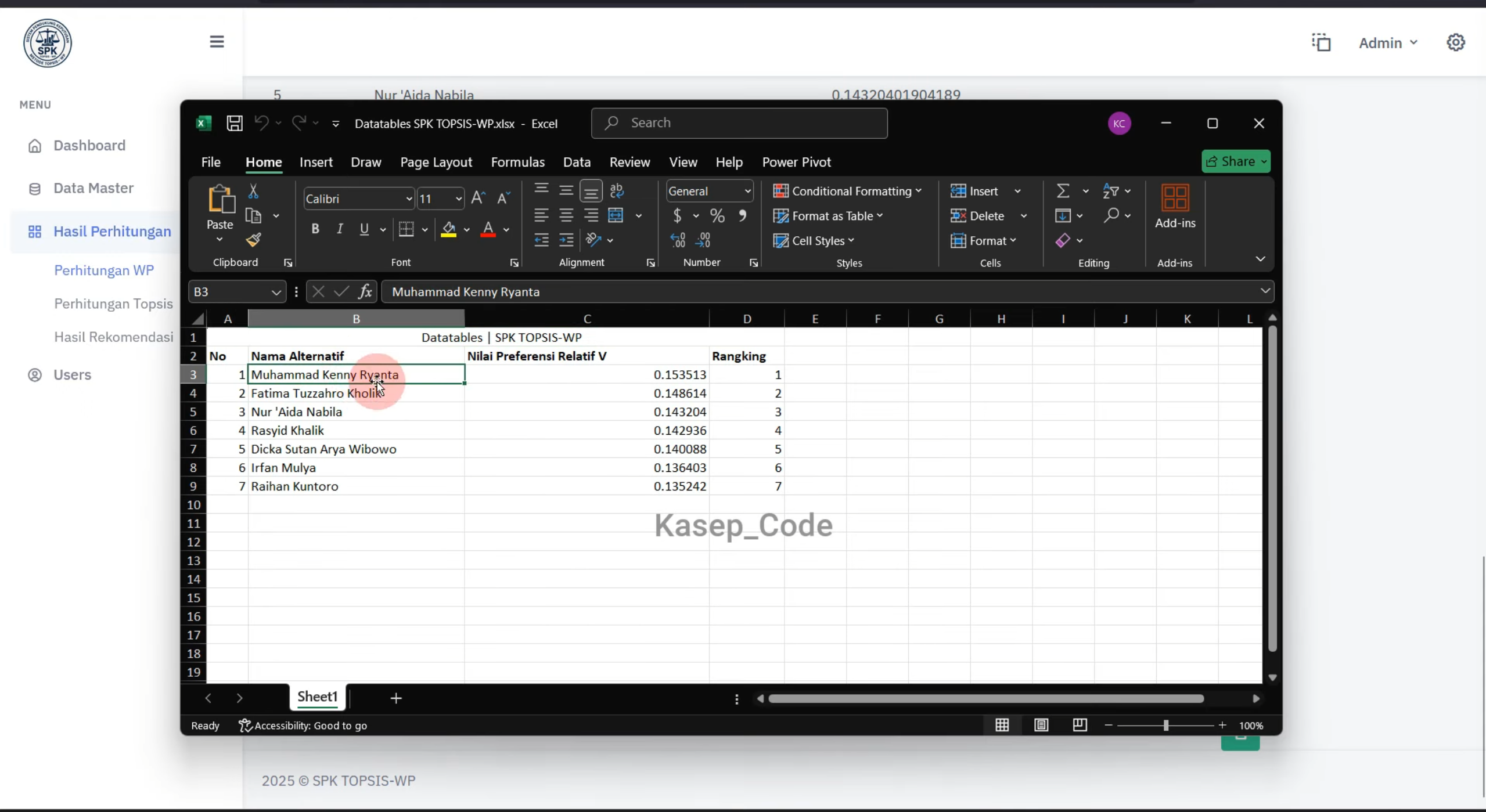Click the AutoSum sigma icon

tap(1063, 191)
